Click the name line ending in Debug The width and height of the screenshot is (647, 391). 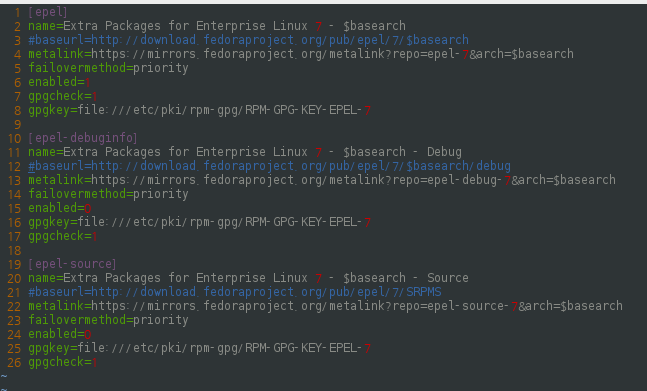(245, 152)
